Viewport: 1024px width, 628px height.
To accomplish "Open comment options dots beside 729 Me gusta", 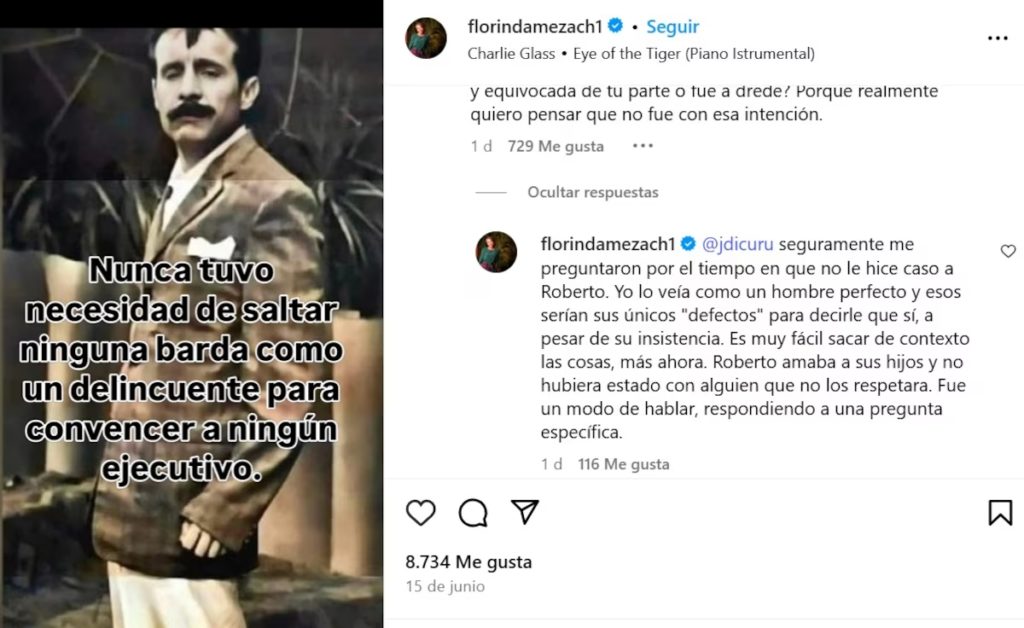I will pyautogui.click(x=643, y=146).
